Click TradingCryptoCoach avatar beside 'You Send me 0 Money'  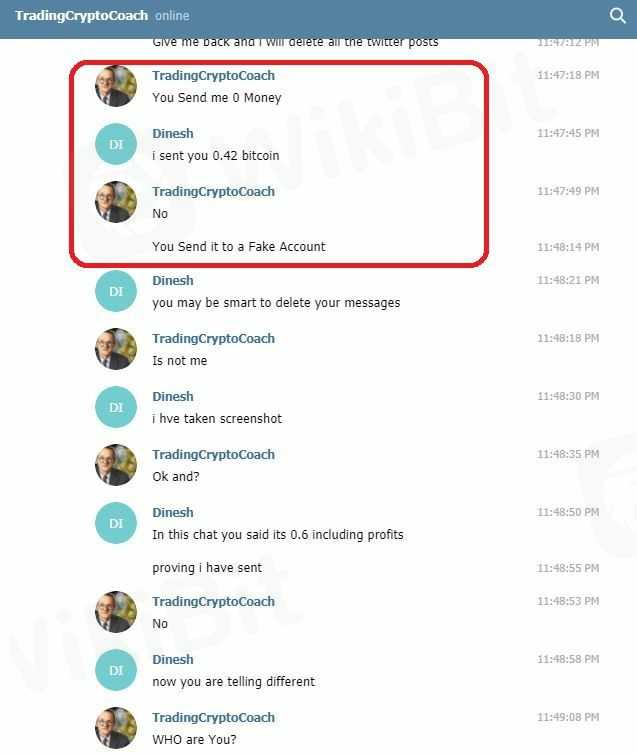coord(116,86)
